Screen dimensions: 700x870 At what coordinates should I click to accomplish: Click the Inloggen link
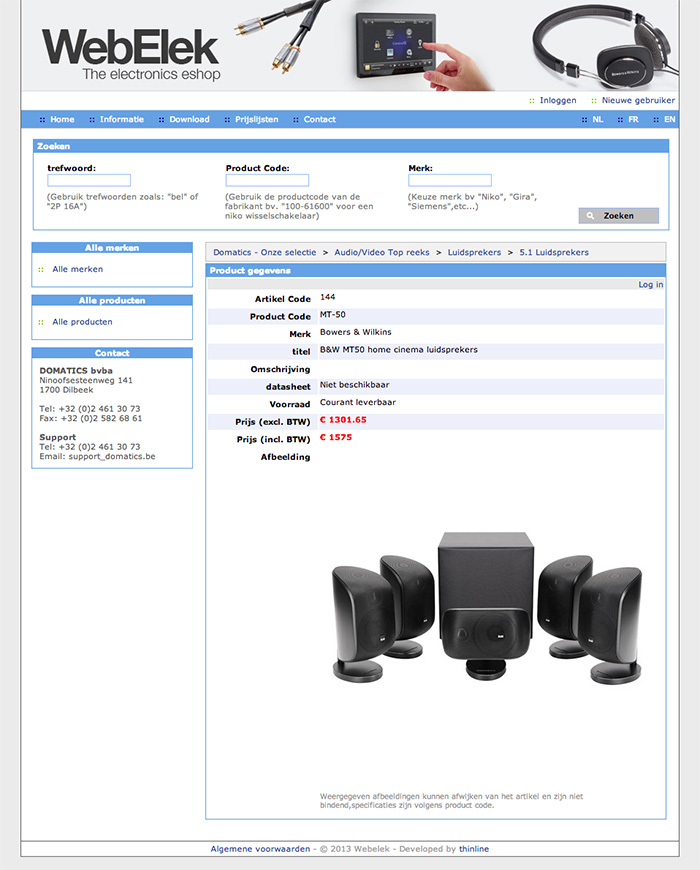558,100
